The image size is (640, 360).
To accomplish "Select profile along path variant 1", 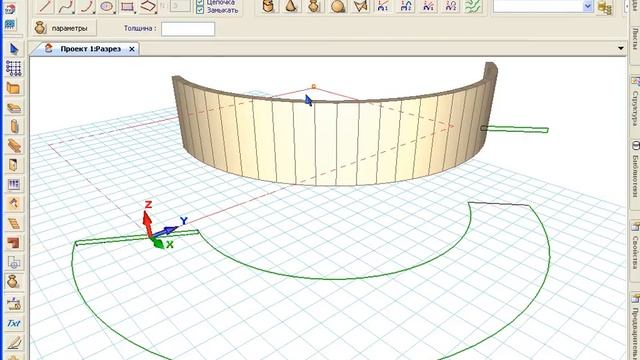I will pyautogui.click(x=383, y=7).
